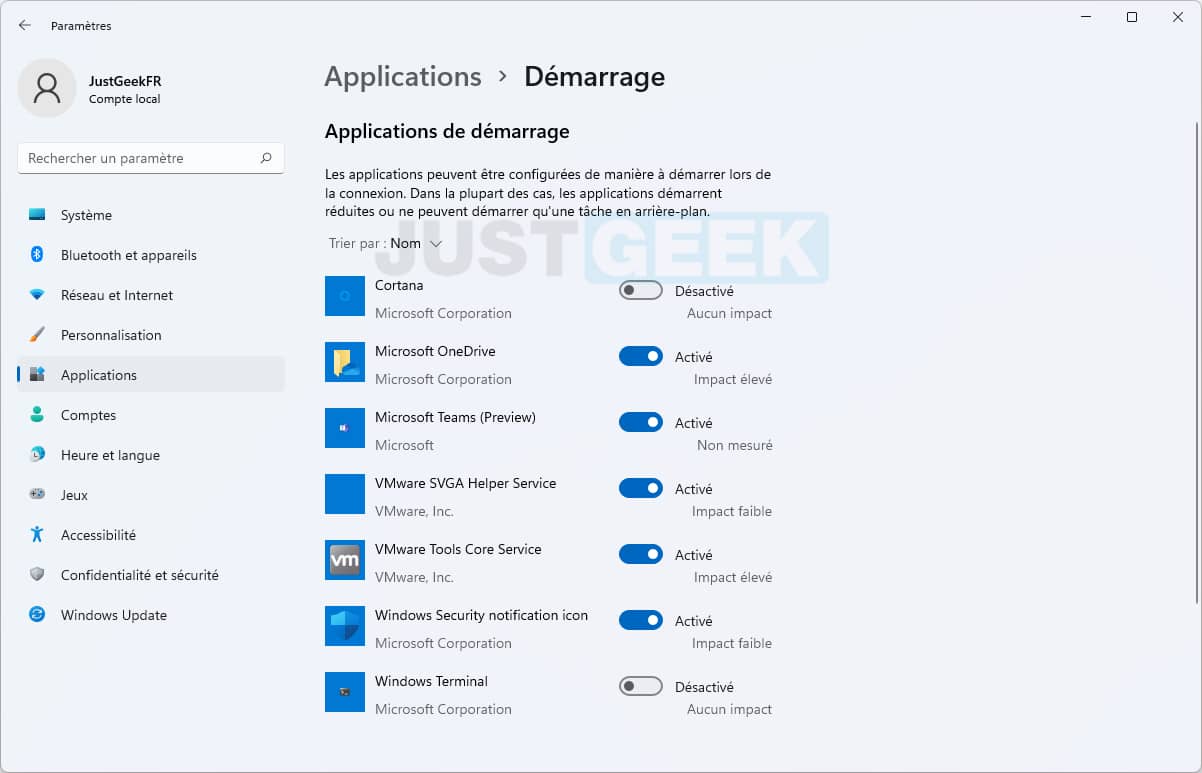1202x773 pixels.
Task: Click the Windows Security notification icon label
Action: (481, 615)
